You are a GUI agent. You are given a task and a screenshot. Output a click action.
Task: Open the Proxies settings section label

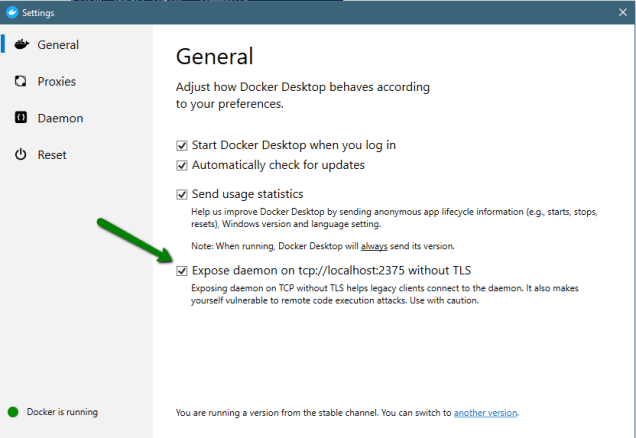57,82
